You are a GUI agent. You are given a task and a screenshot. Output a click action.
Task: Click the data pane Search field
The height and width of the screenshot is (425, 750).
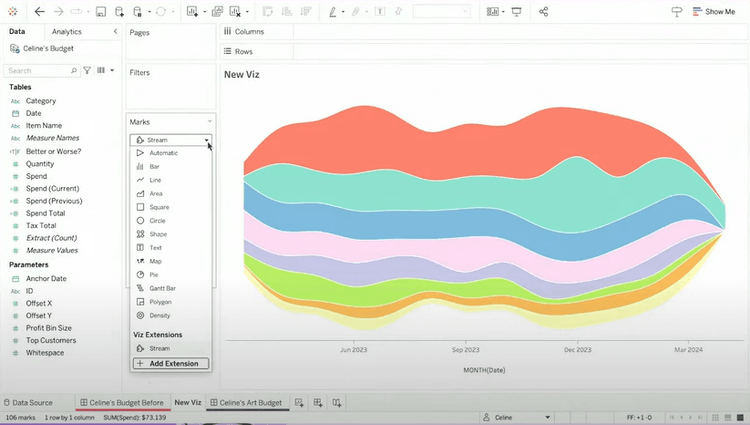[42, 71]
